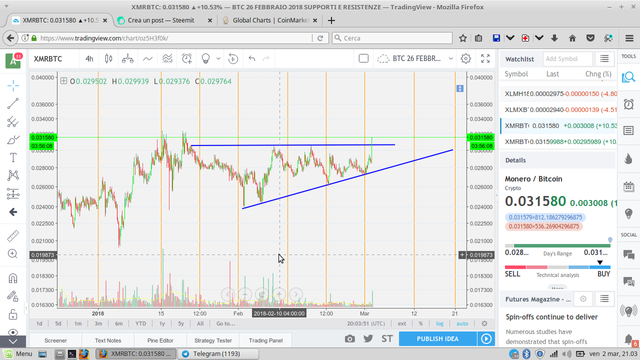Toggle auto scale
The height and width of the screenshot is (360, 640).
tap(462, 324)
